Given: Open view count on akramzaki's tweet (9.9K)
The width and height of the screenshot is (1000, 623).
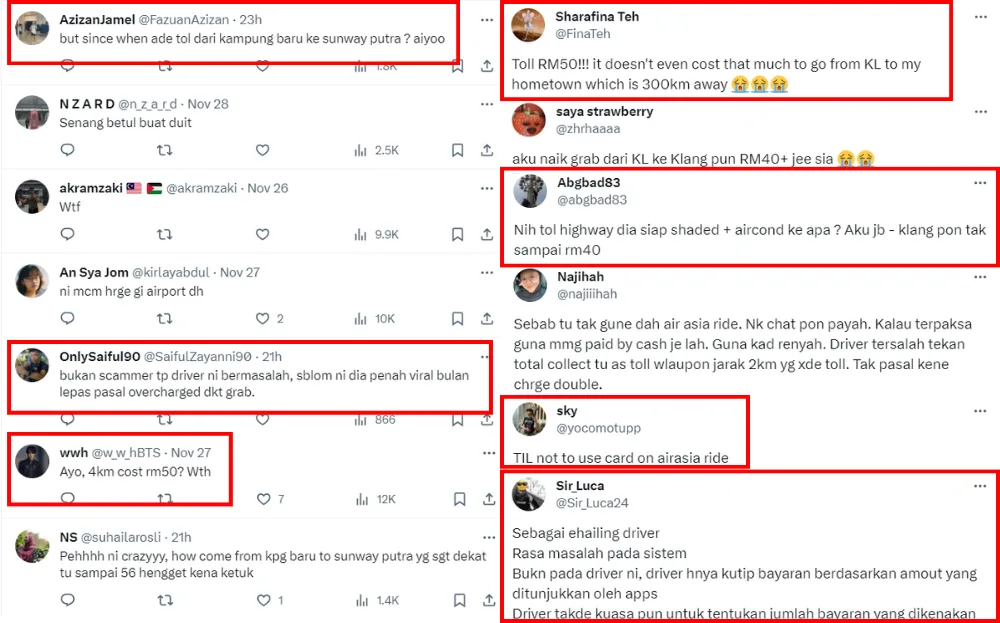Looking at the screenshot, I should 376,234.
